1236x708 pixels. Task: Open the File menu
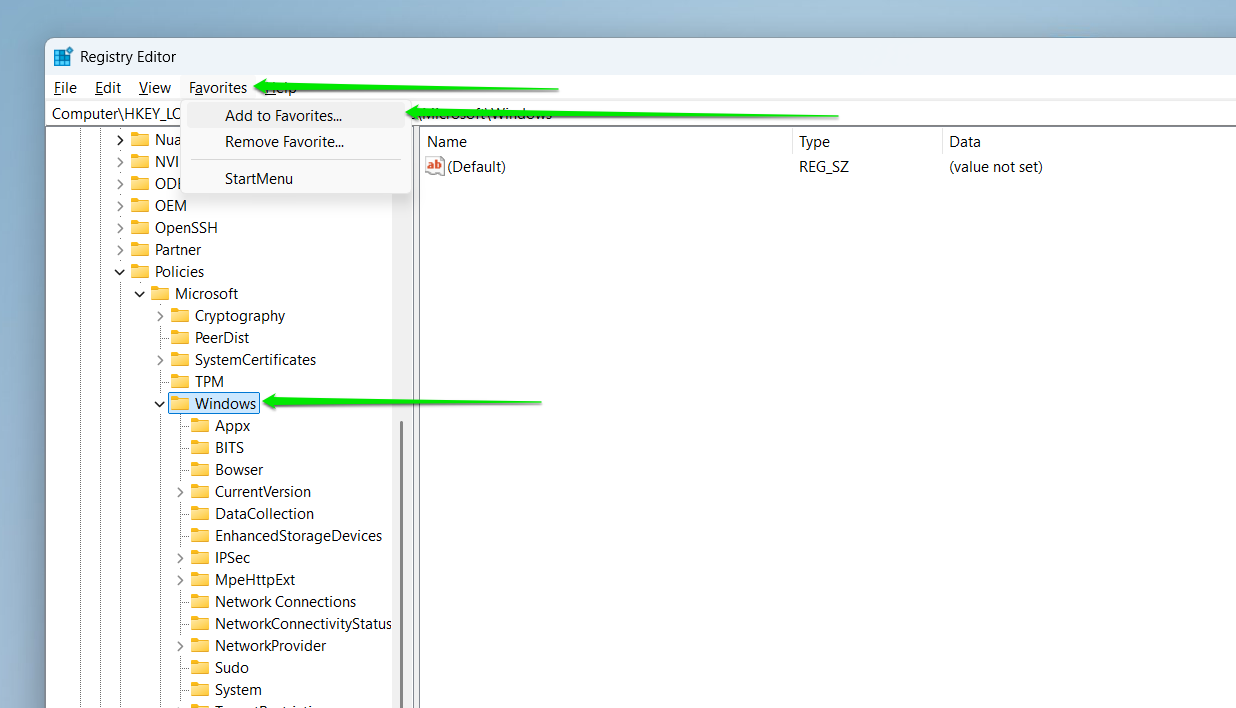pyautogui.click(x=65, y=88)
